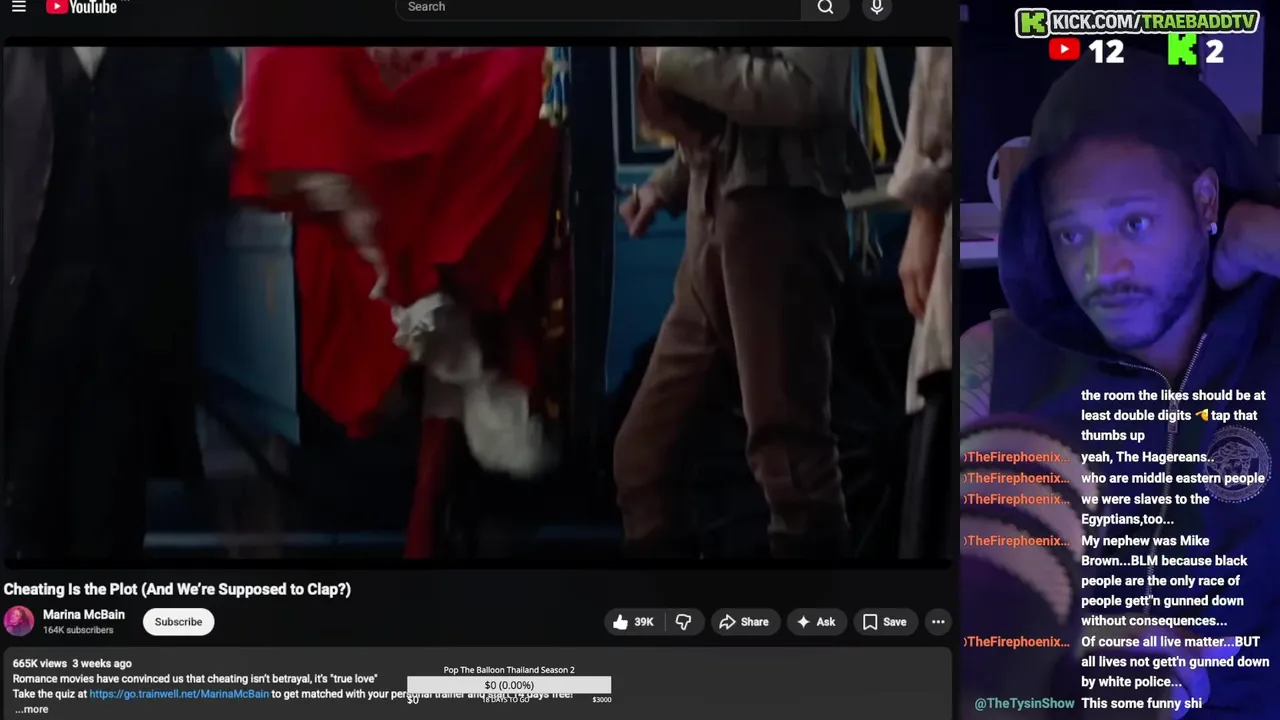Click the Kick viewer count icon overlay
Viewport: 1280px width, 720px height.
1182,50
